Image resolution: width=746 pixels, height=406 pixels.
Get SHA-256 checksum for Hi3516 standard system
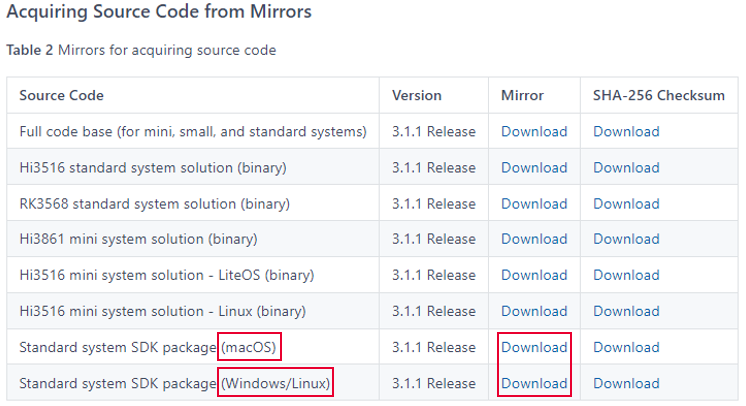pos(626,168)
